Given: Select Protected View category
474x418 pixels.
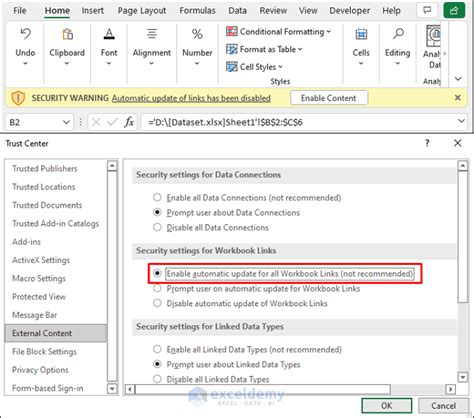Looking at the screenshot, I should pyautogui.click(x=39, y=297).
